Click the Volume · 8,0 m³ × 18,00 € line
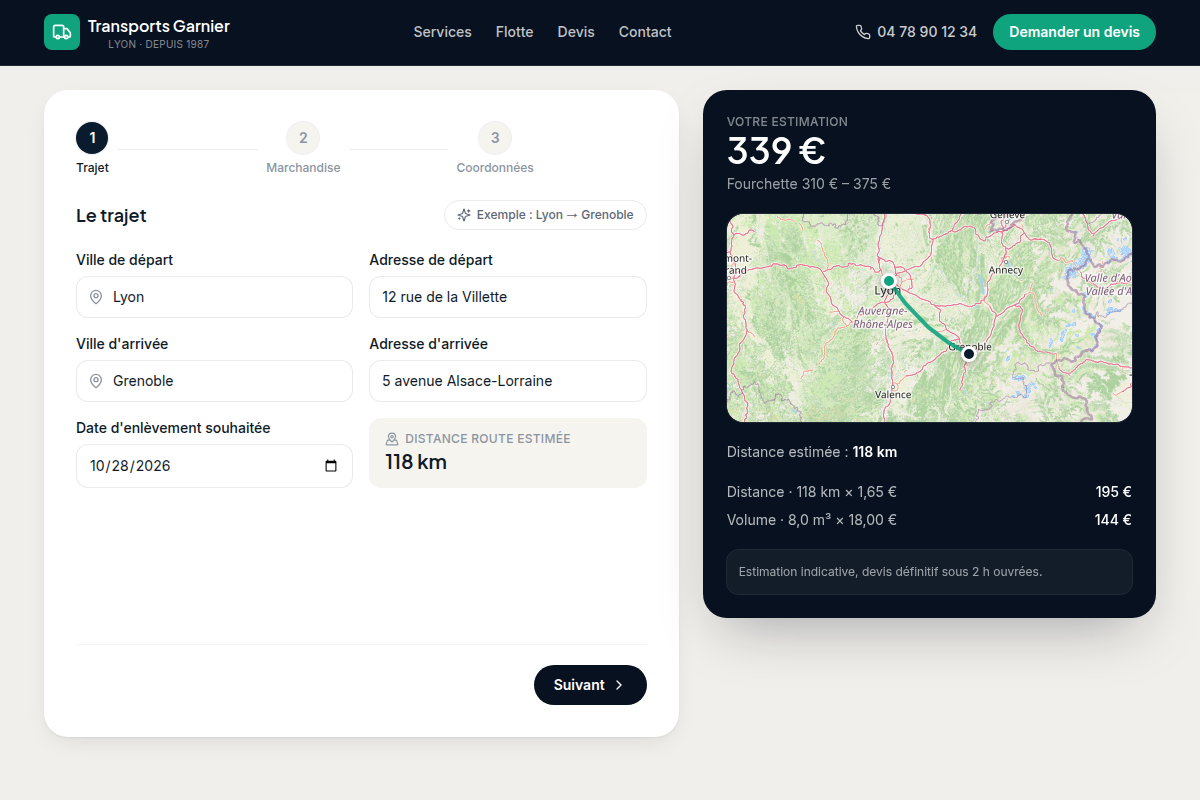This screenshot has height=800, width=1200. [x=812, y=520]
